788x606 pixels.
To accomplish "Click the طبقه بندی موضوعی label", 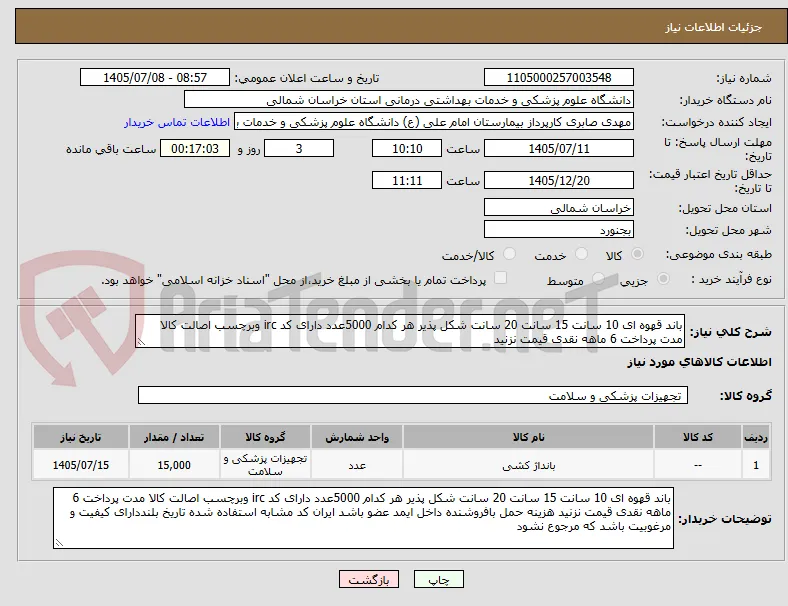I will click(x=719, y=254).
